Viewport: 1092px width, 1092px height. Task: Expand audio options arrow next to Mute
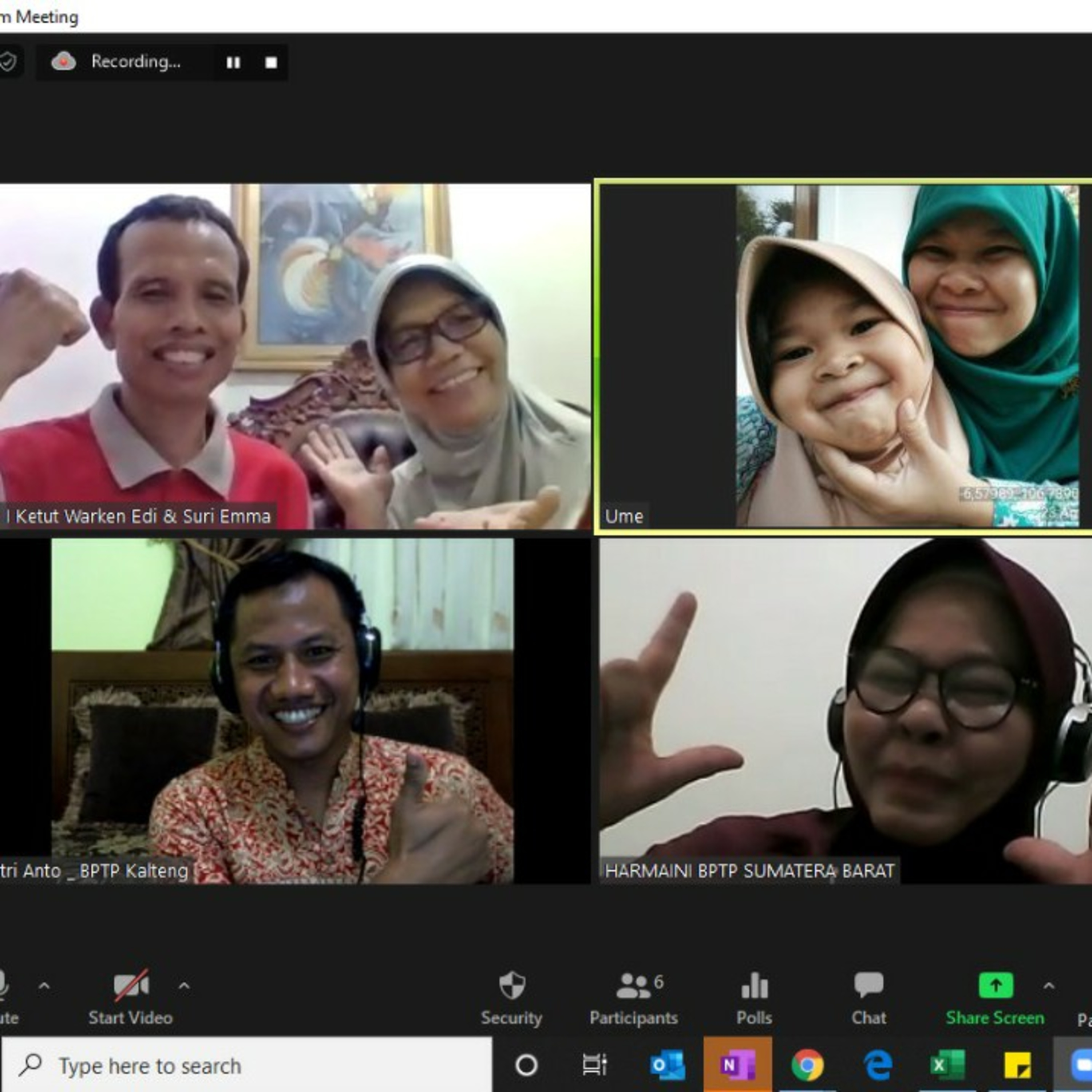[x=44, y=986]
